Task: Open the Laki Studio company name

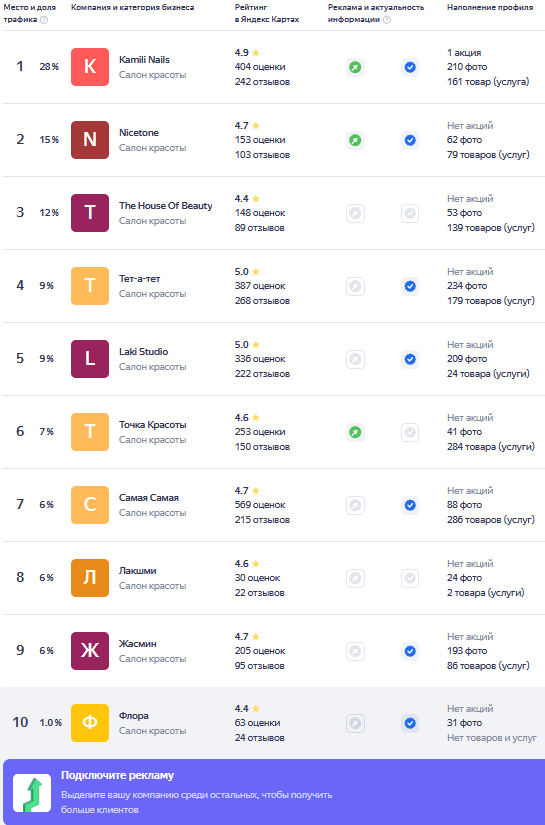Action: [144, 351]
